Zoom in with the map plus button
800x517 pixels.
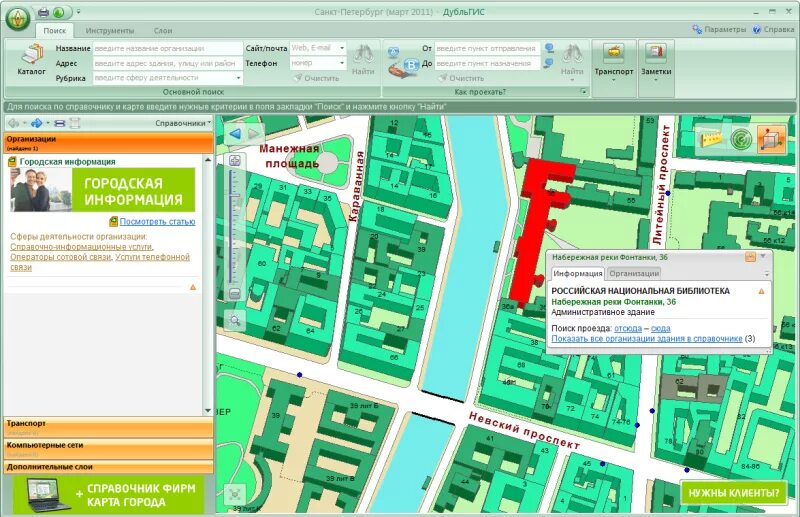point(235,161)
